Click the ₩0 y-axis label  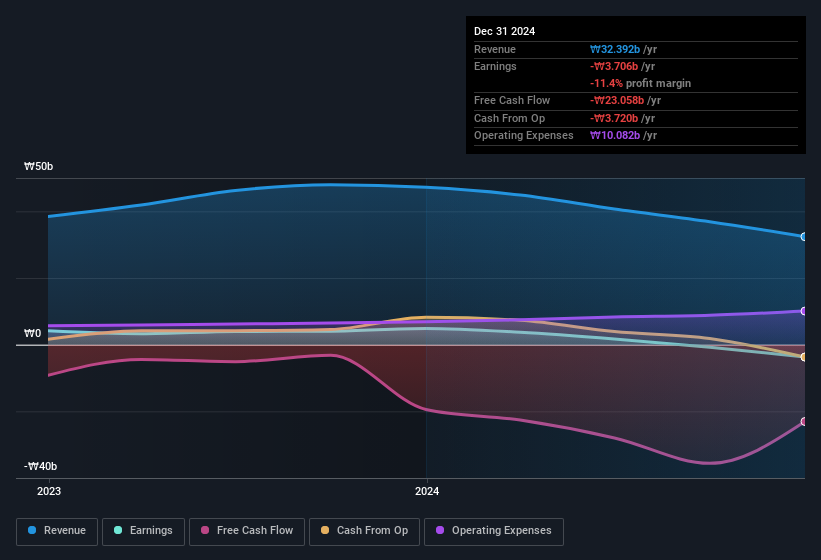coord(32,333)
